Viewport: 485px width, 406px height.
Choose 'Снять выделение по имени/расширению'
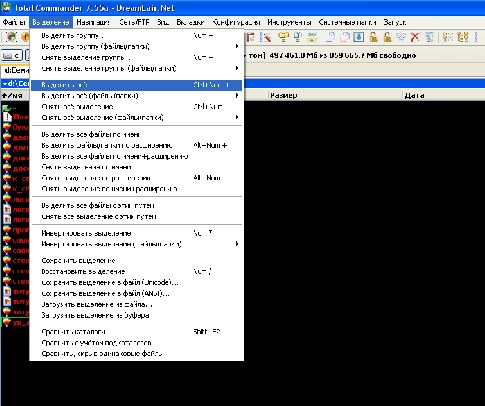(137, 189)
